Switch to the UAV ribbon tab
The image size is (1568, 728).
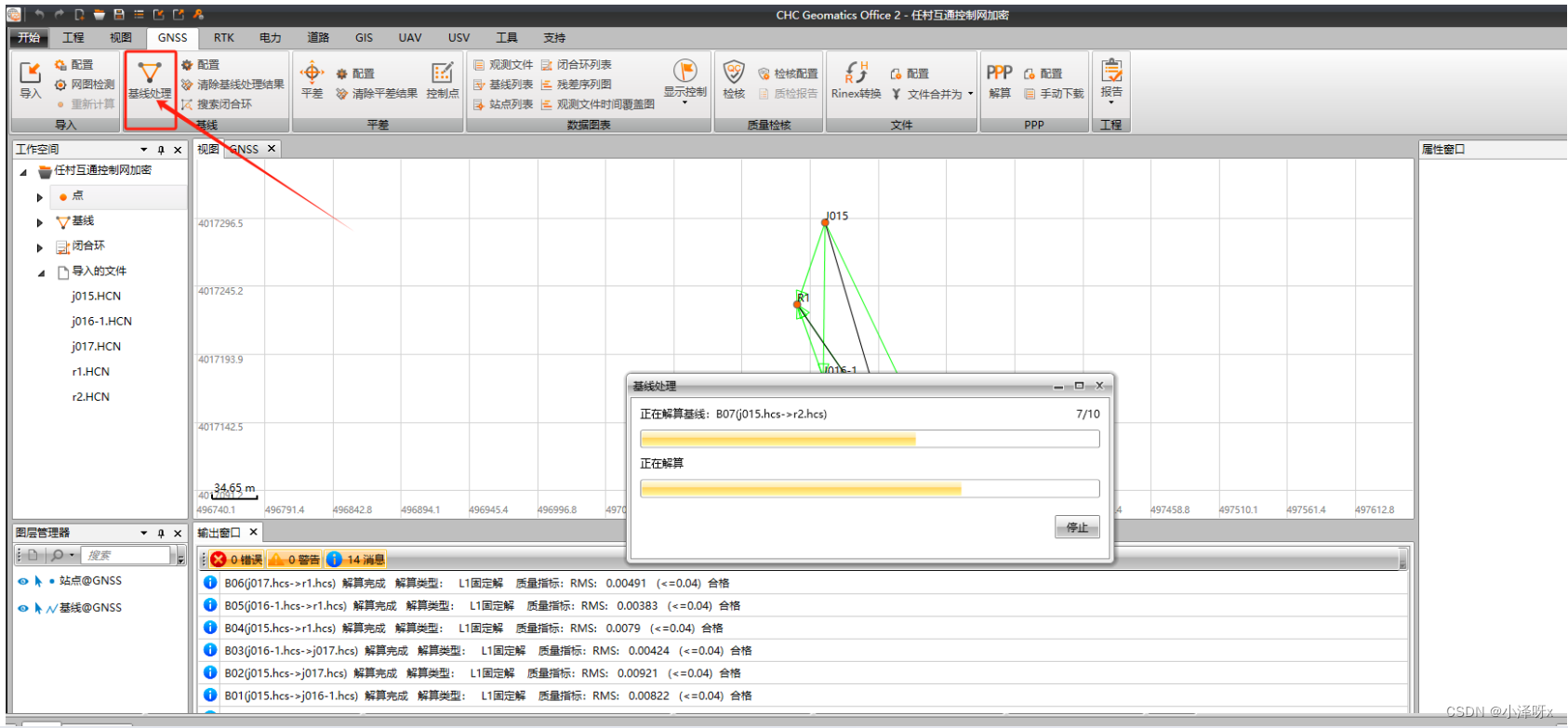tap(410, 37)
